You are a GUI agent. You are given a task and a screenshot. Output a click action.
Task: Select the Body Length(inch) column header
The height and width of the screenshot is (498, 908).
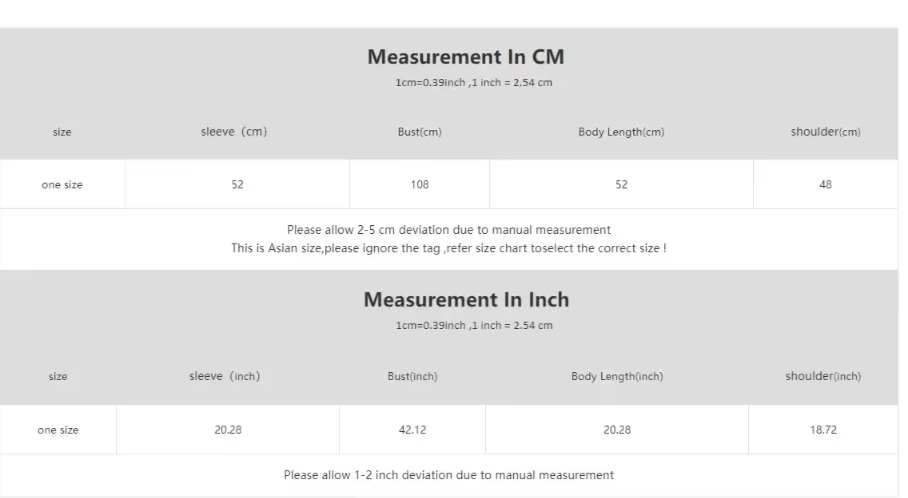point(617,376)
